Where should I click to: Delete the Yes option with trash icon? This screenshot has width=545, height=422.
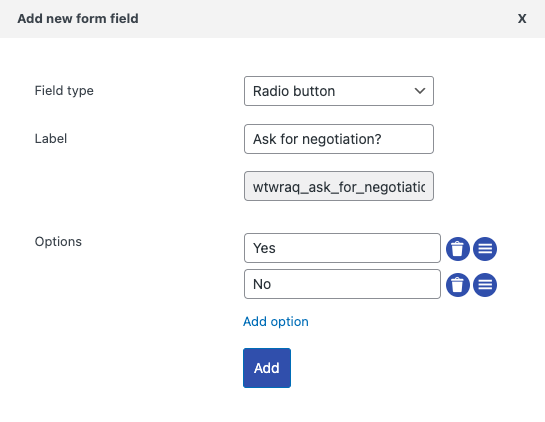click(457, 249)
